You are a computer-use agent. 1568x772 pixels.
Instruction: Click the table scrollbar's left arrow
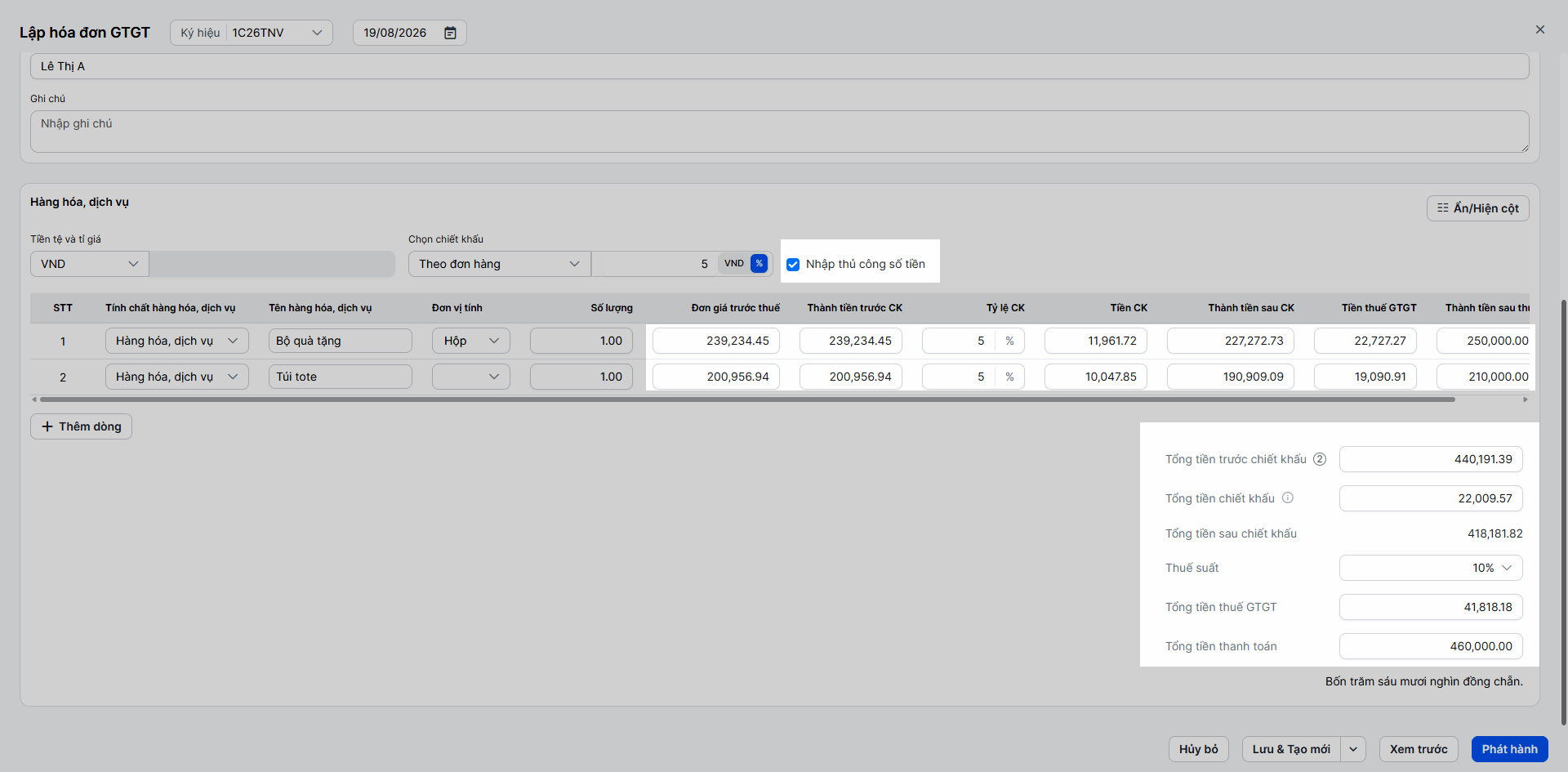(33, 399)
